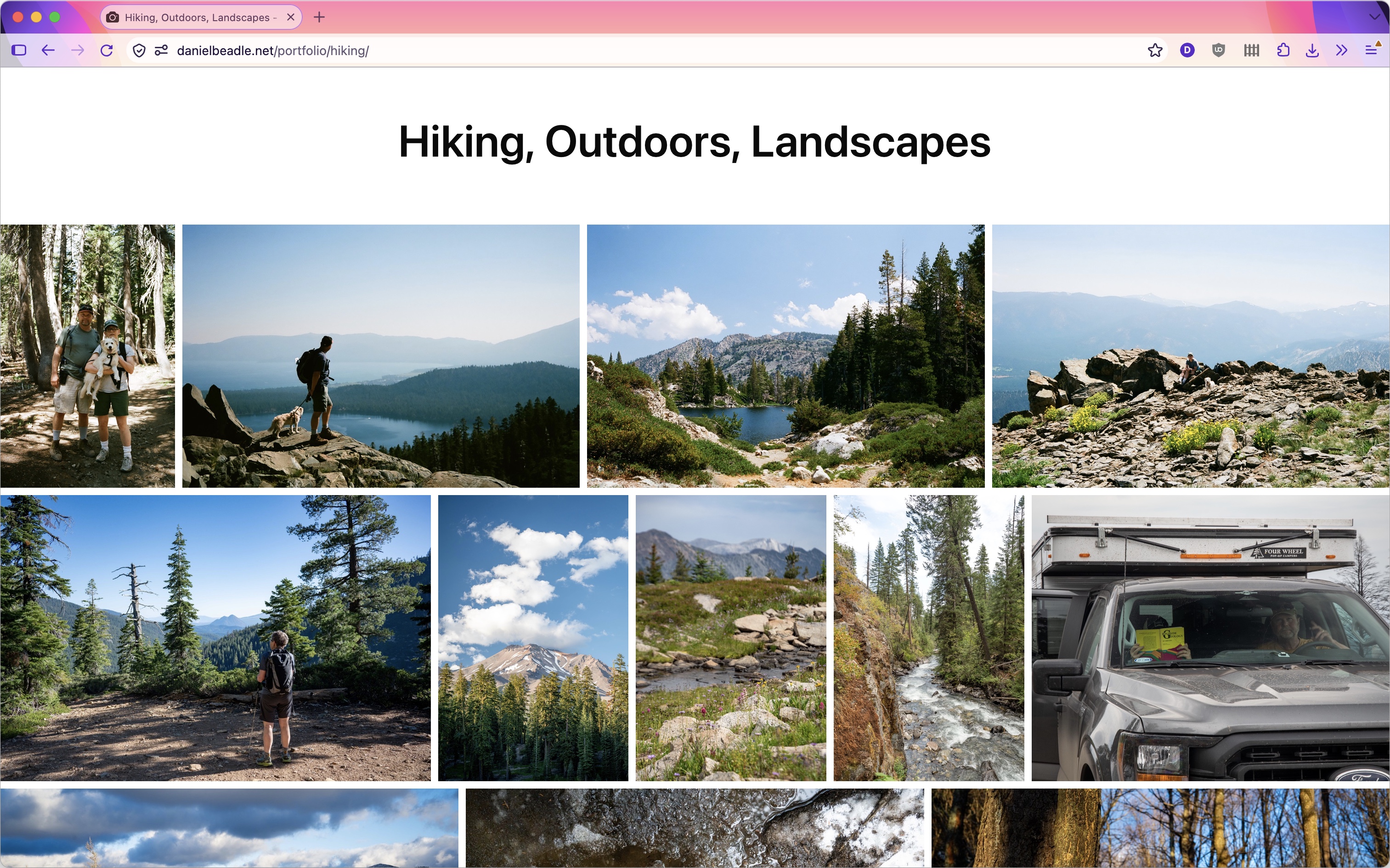Open photo of hiker with dog overlooking lake
The image size is (1390, 868).
(381, 356)
